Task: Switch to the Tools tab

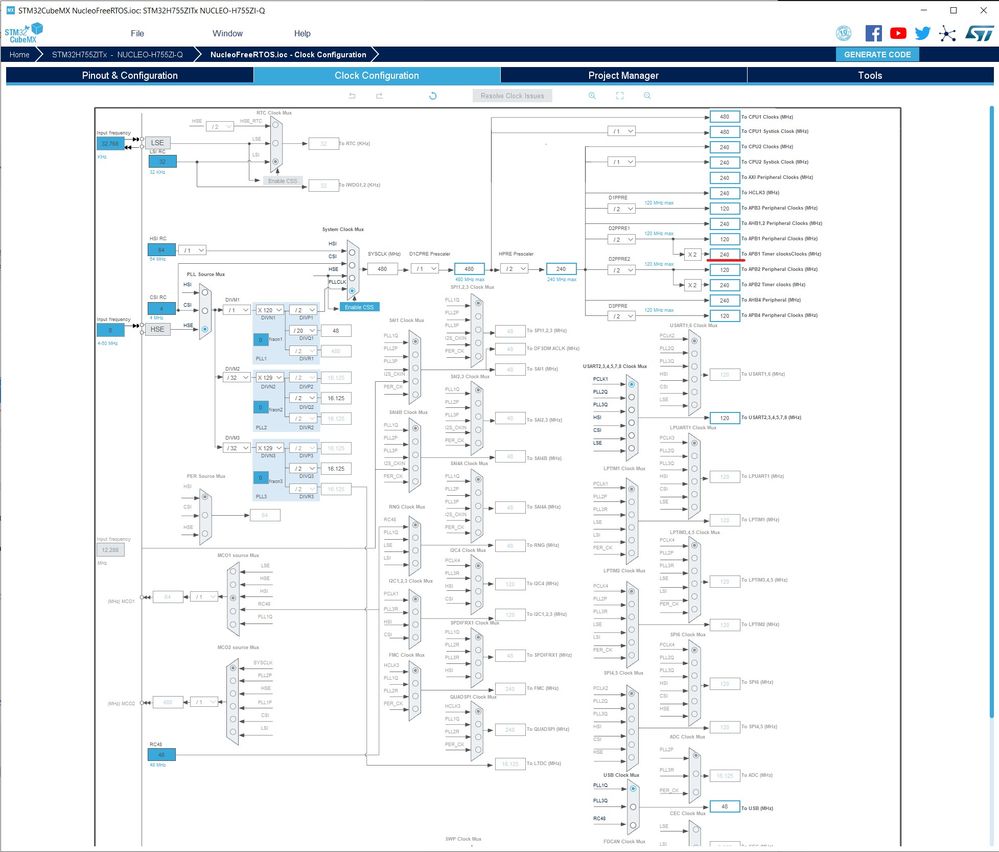Action: pyautogui.click(x=870, y=75)
